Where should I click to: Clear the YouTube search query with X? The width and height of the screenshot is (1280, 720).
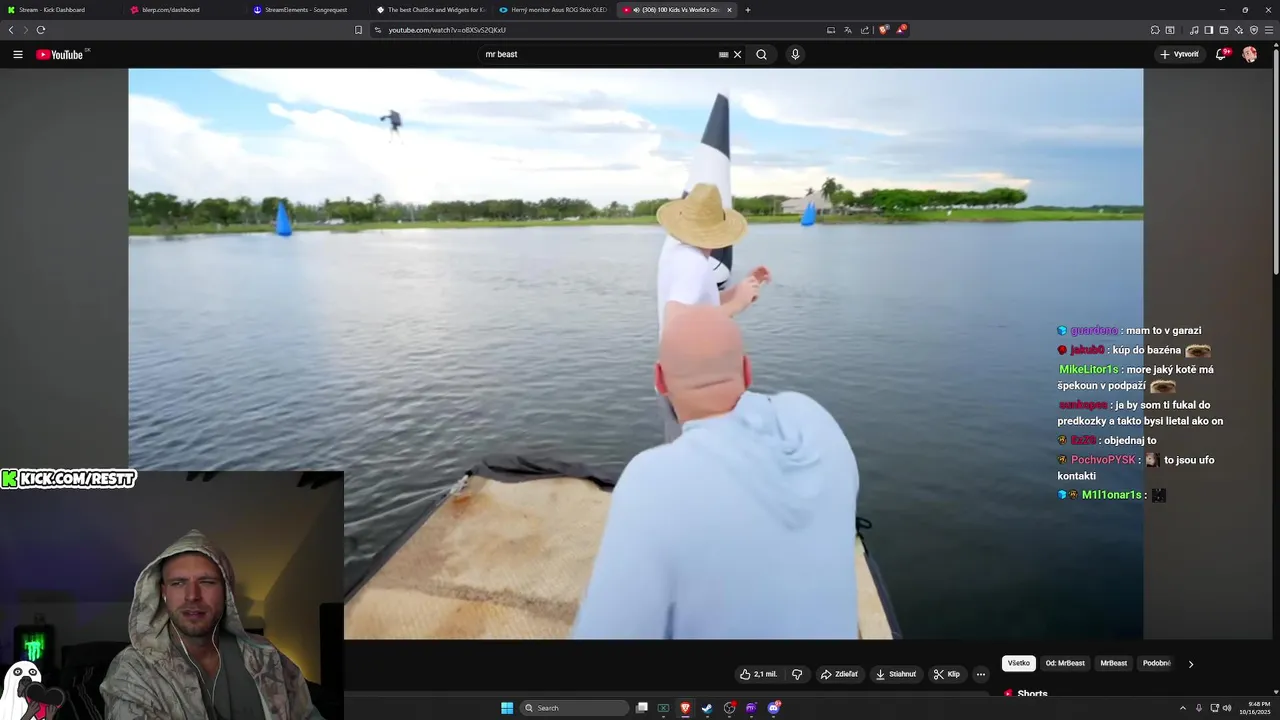pos(738,55)
